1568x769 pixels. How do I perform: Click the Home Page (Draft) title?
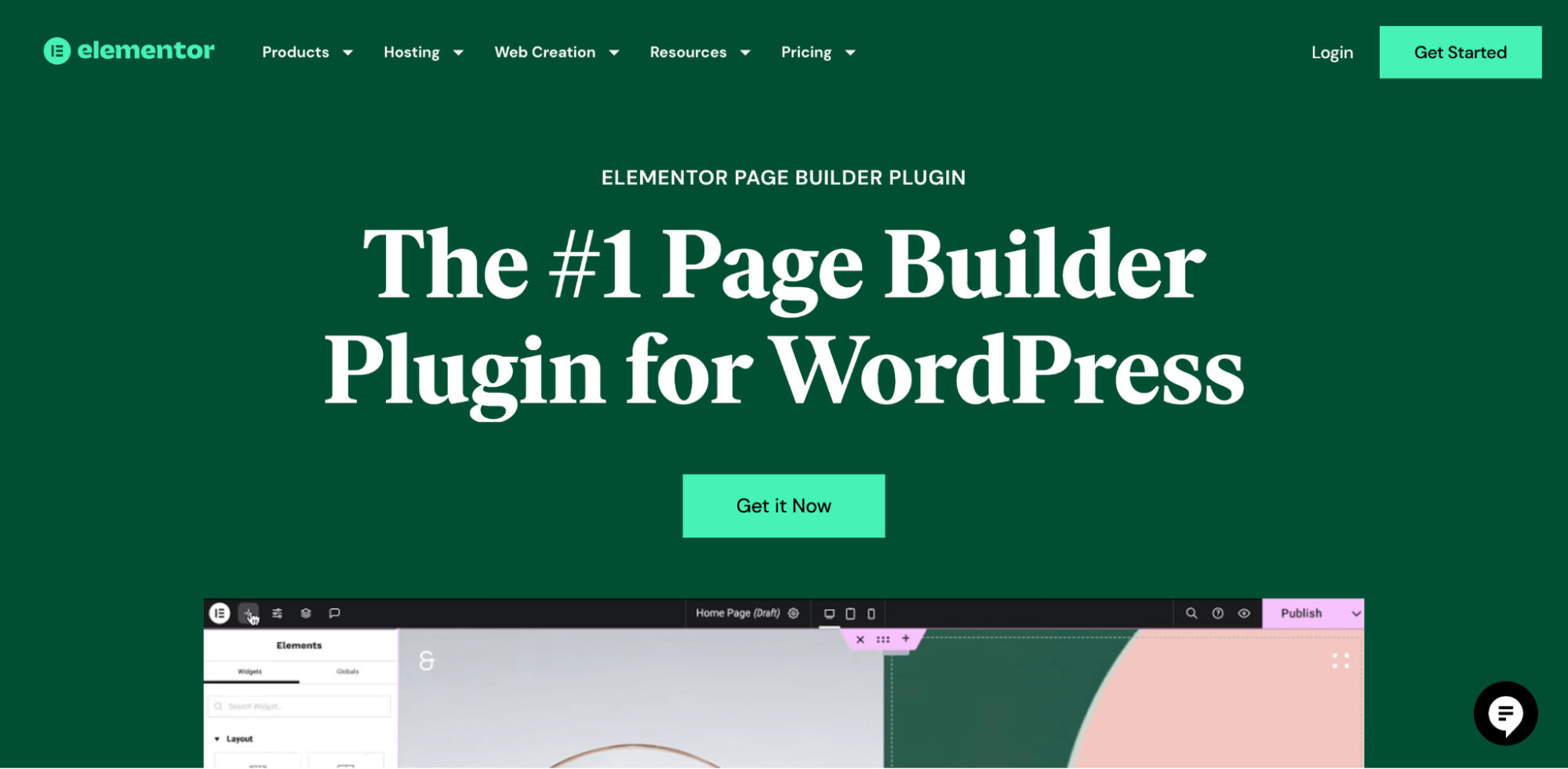click(x=737, y=613)
